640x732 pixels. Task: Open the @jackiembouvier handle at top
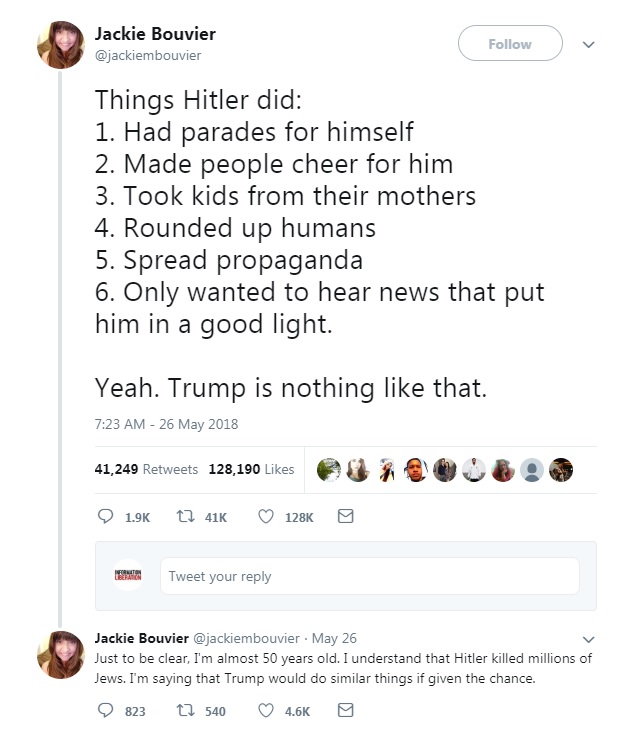coord(147,55)
